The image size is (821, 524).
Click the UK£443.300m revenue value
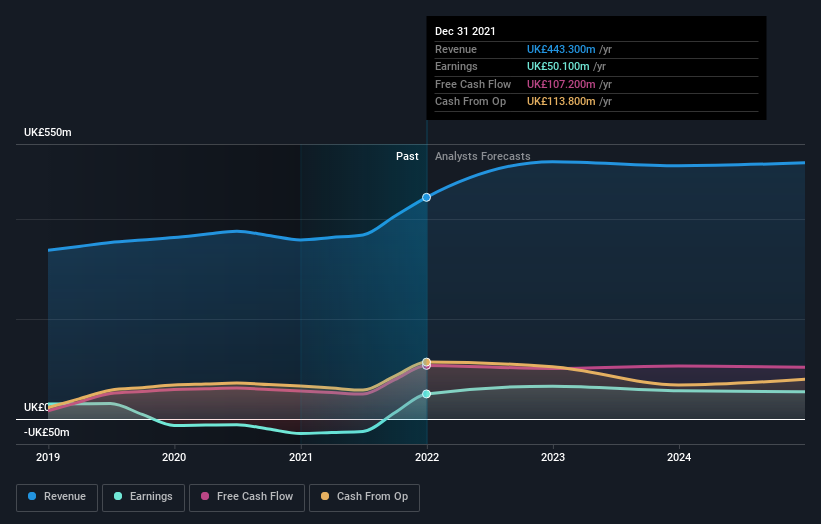click(x=561, y=49)
